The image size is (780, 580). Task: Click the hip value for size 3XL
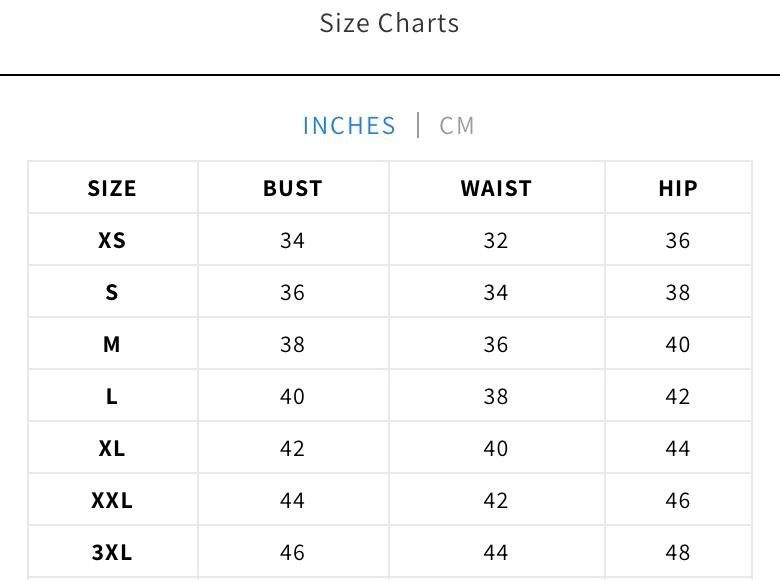click(677, 552)
